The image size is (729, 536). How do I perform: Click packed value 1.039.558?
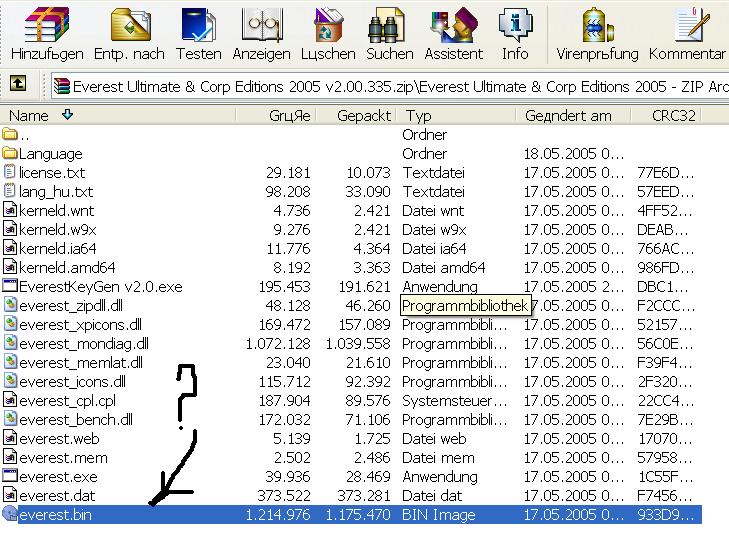358,344
